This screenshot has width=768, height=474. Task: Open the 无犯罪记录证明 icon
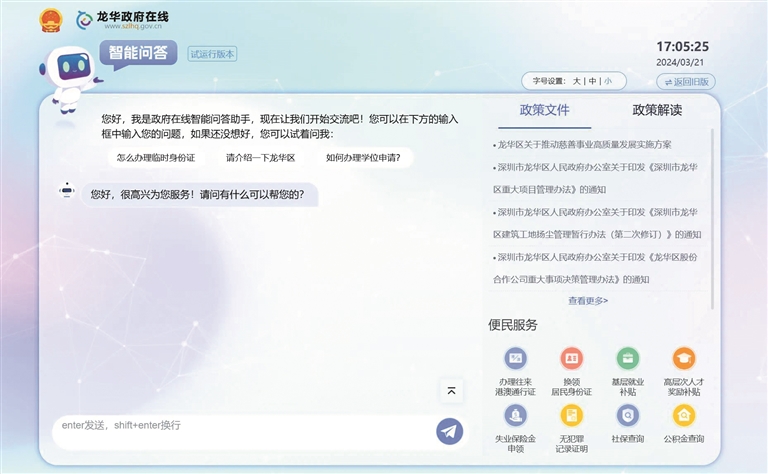pos(571,415)
